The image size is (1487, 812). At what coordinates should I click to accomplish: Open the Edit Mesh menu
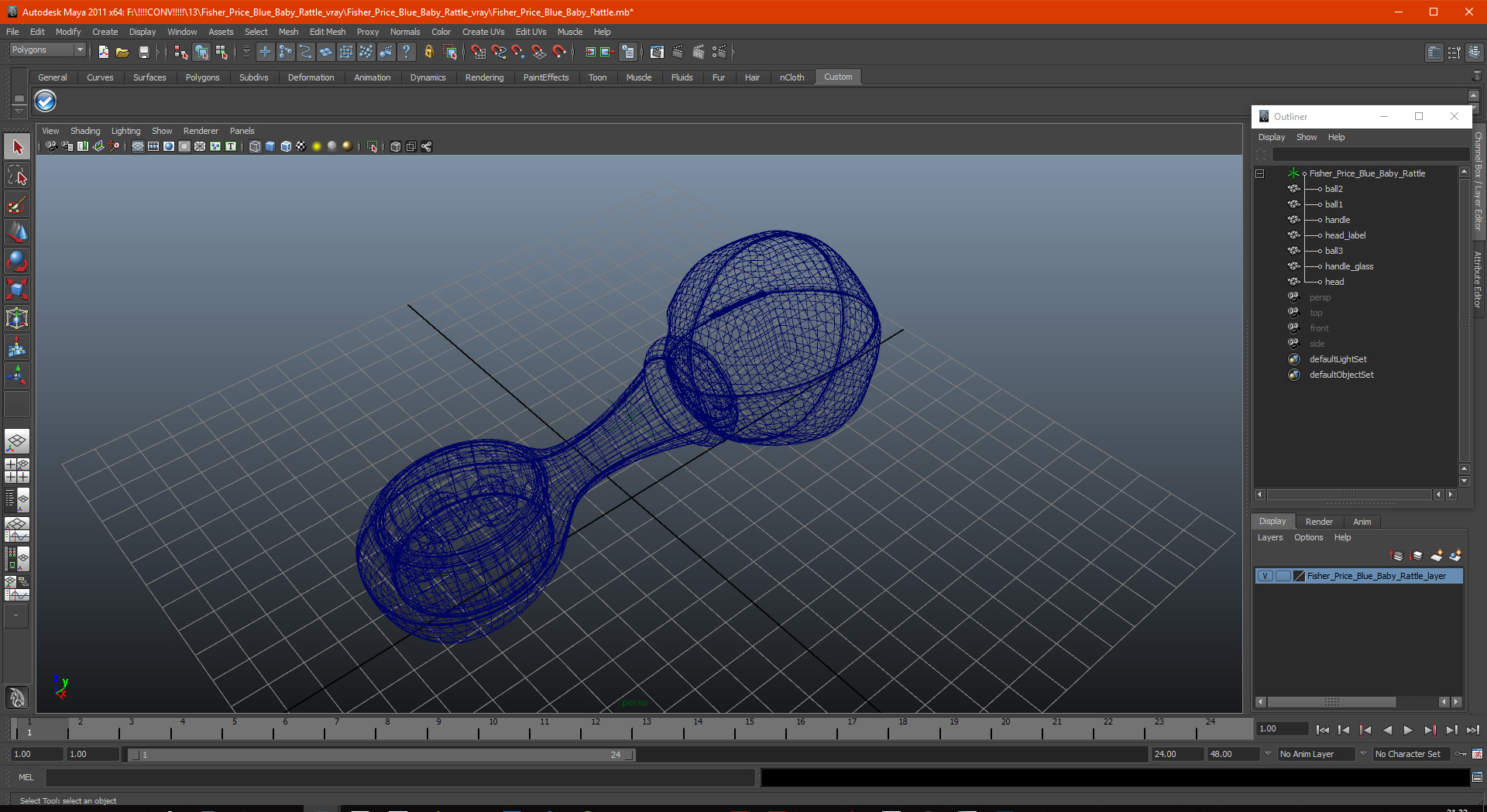tap(327, 32)
